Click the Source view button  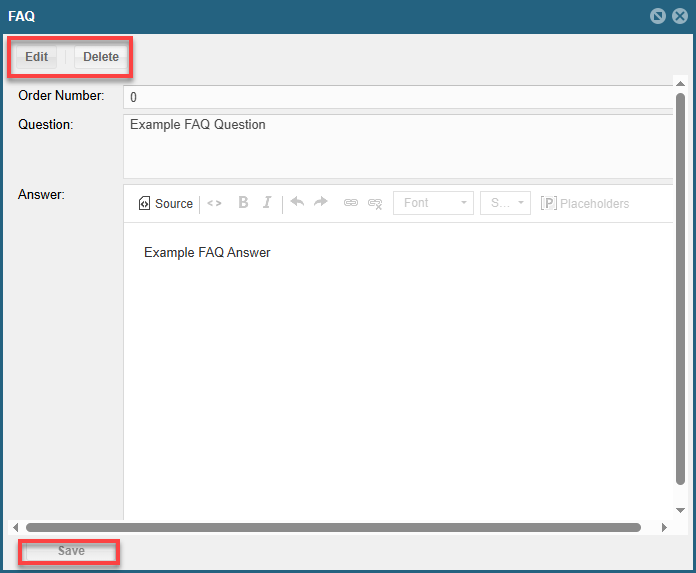click(x=165, y=203)
